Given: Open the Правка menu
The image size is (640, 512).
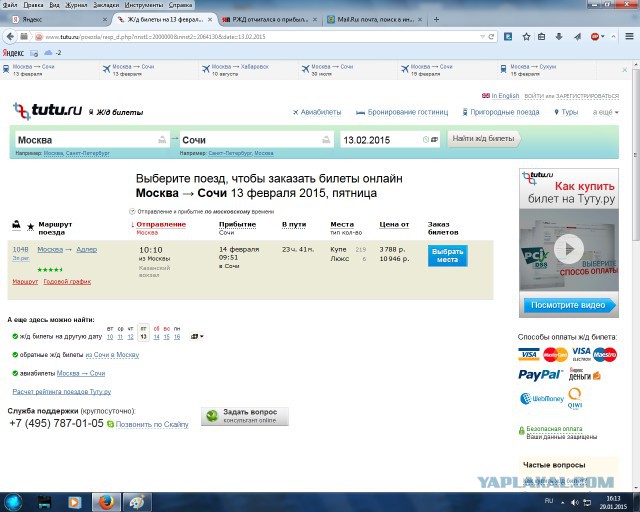Looking at the screenshot, I should point(33,5).
